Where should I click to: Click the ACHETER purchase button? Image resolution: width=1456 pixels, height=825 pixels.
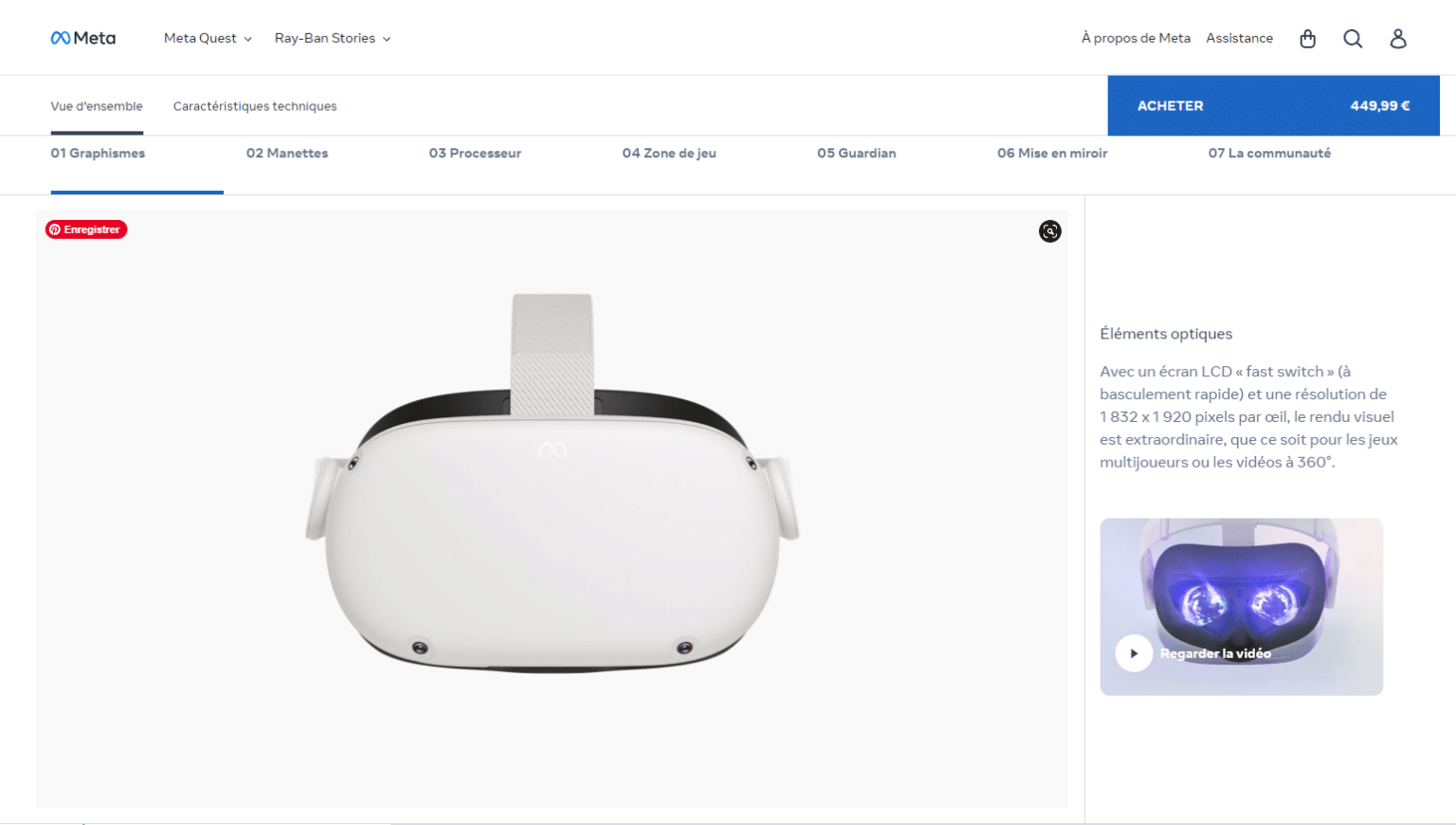pos(1273,105)
